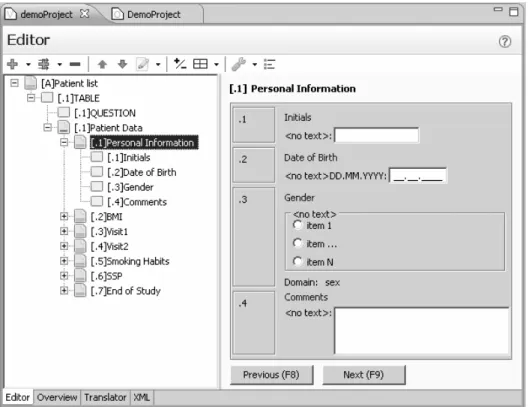
Task: Collapse the [.1]Patient Data node
Action: [x=48, y=128]
